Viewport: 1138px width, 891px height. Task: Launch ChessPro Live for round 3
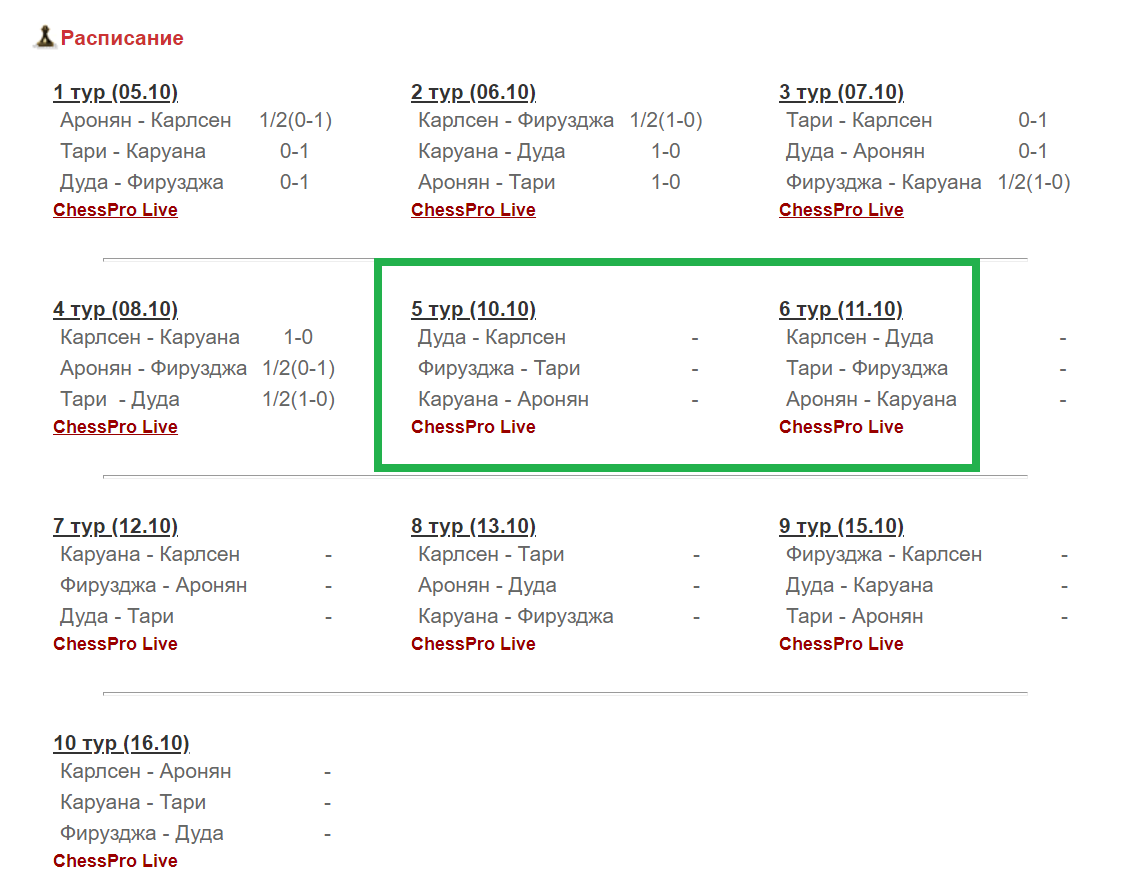pos(841,210)
